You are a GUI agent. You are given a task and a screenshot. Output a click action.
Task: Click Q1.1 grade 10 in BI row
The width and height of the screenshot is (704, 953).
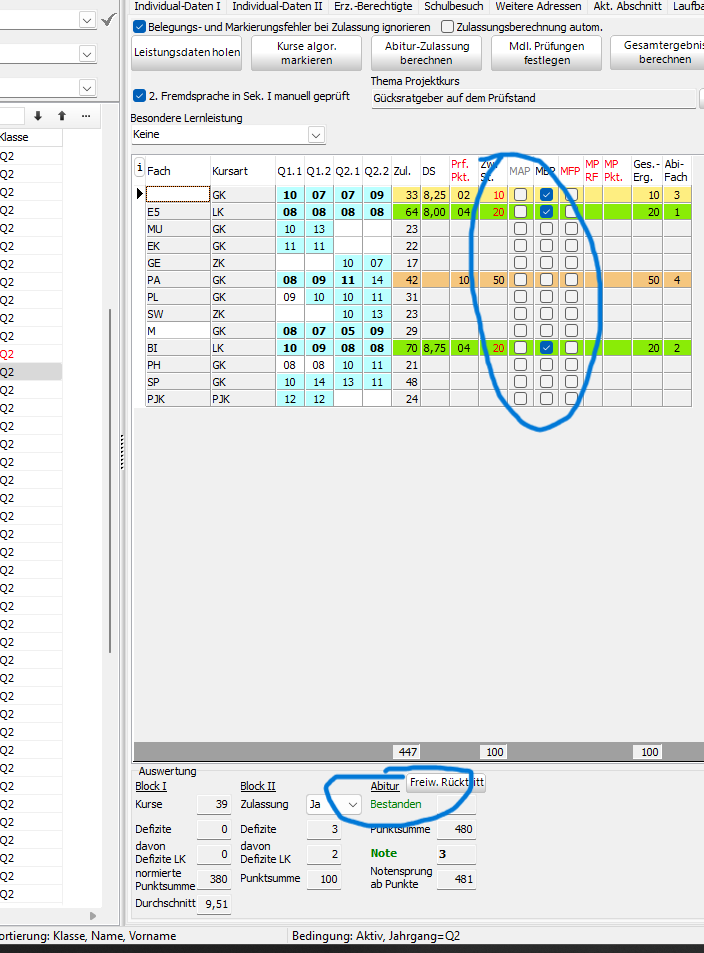(290, 348)
